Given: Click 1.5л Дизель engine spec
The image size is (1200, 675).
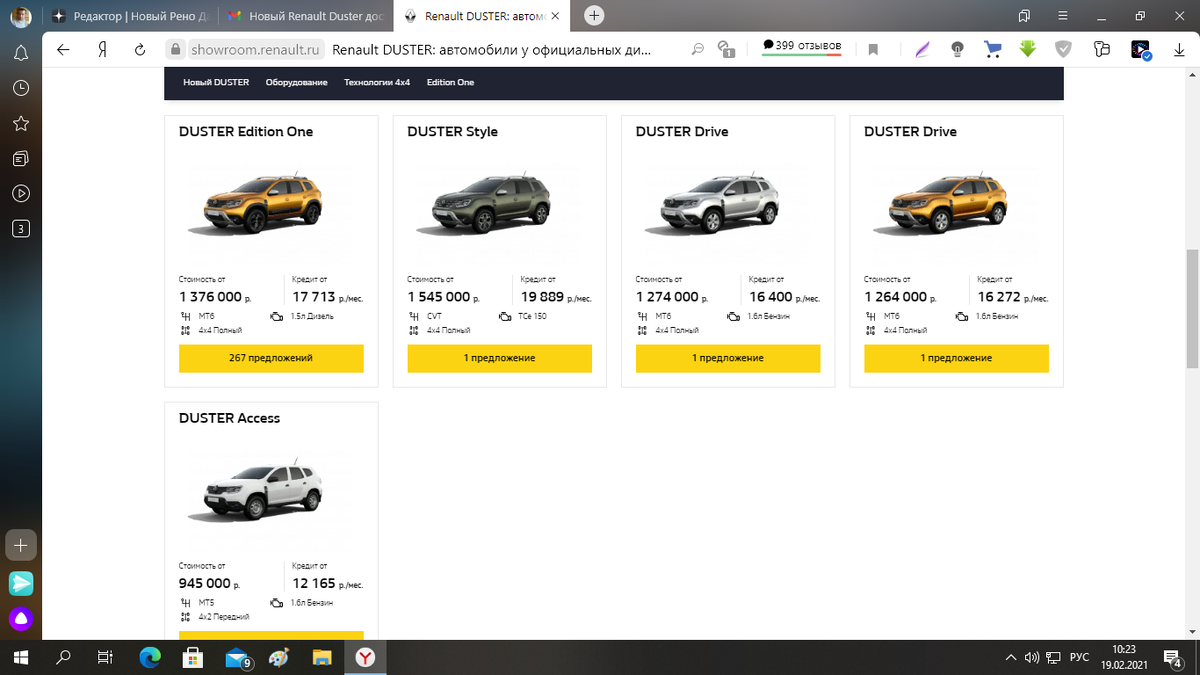Looking at the screenshot, I should click(x=311, y=316).
